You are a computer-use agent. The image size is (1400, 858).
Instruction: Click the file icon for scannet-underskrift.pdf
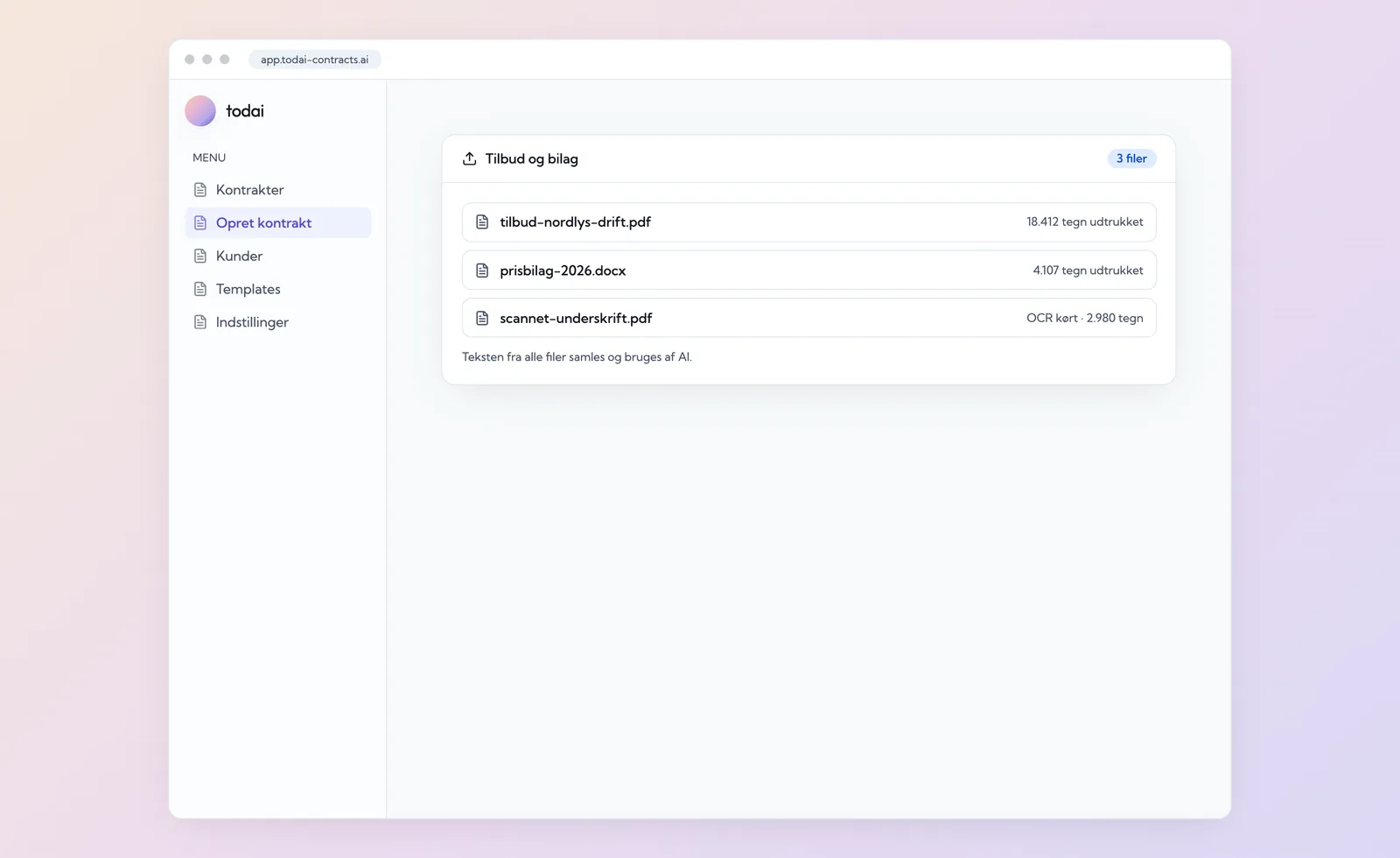[x=482, y=318]
